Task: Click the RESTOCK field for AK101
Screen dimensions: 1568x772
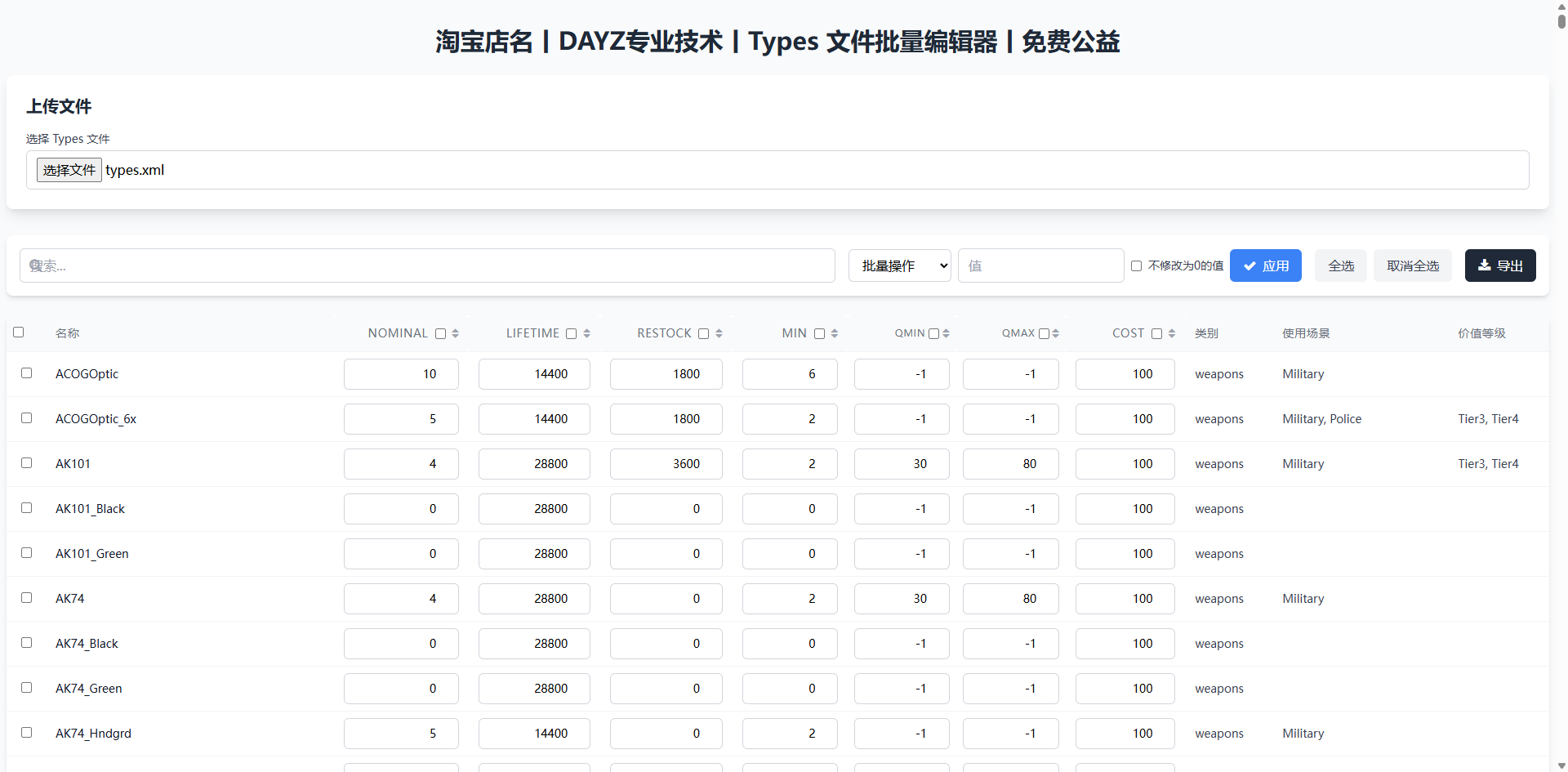Action: coord(666,464)
